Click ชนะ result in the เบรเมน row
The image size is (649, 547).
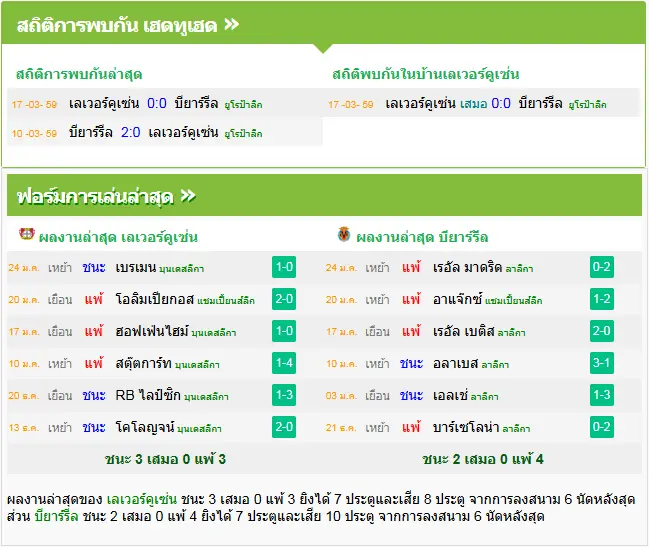click(94, 267)
